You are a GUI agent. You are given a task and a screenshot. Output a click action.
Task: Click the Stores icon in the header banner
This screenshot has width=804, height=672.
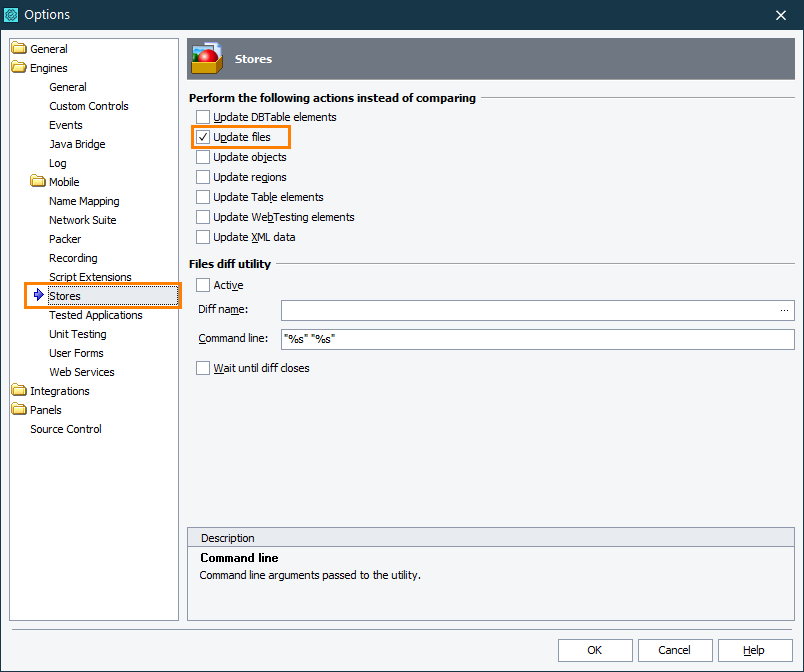pyautogui.click(x=205, y=58)
